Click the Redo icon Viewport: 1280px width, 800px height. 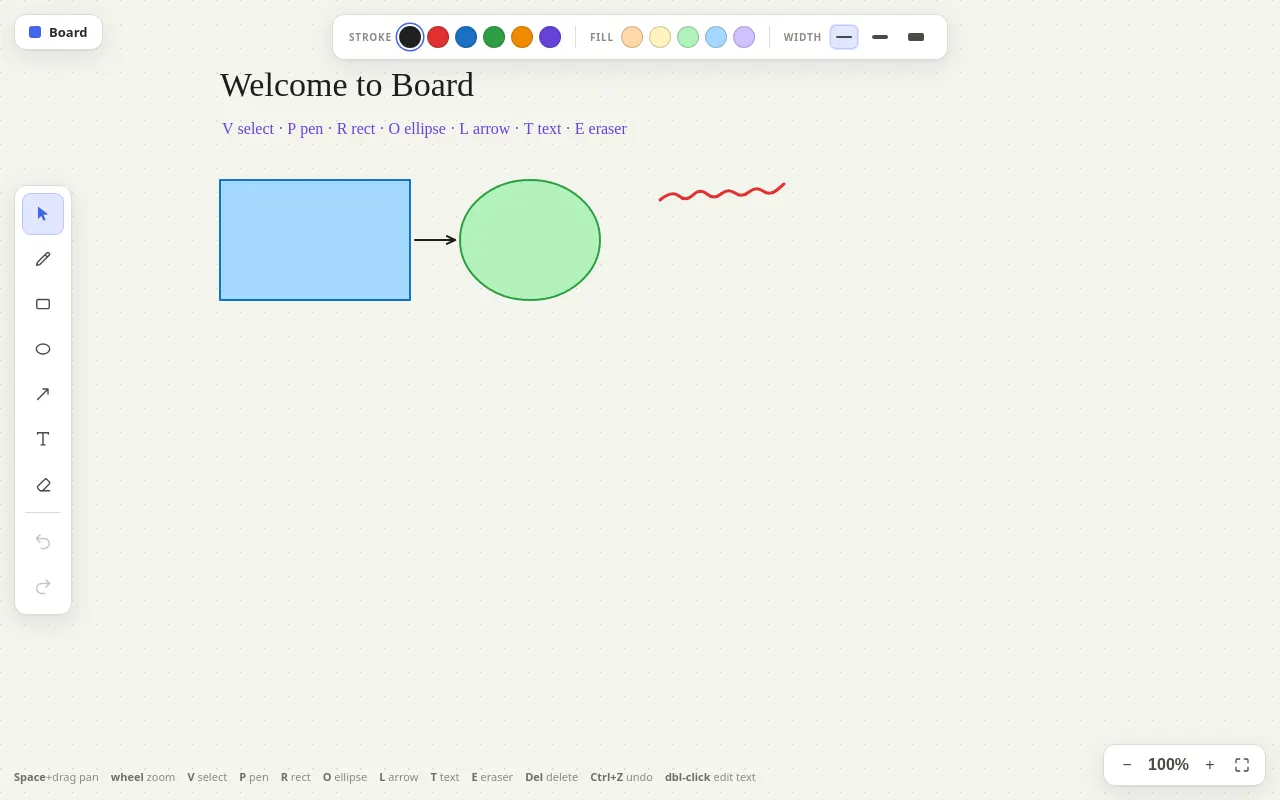[43, 586]
